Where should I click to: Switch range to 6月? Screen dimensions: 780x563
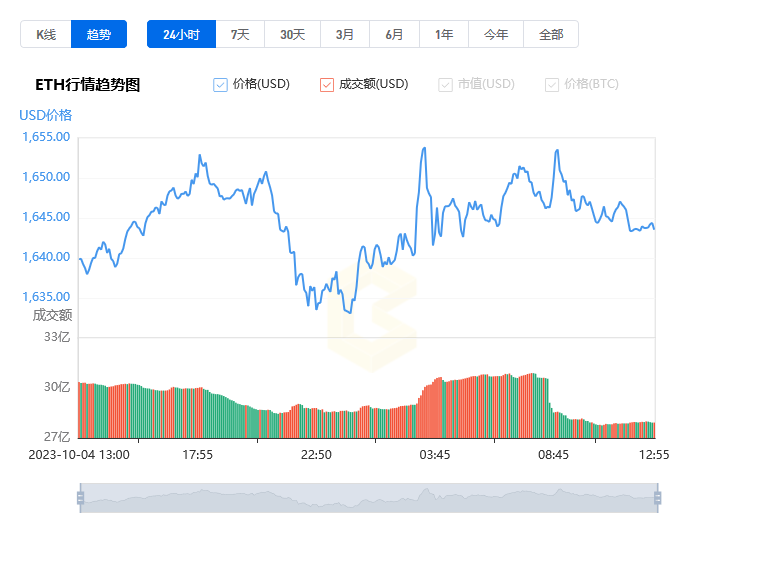[x=394, y=34]
